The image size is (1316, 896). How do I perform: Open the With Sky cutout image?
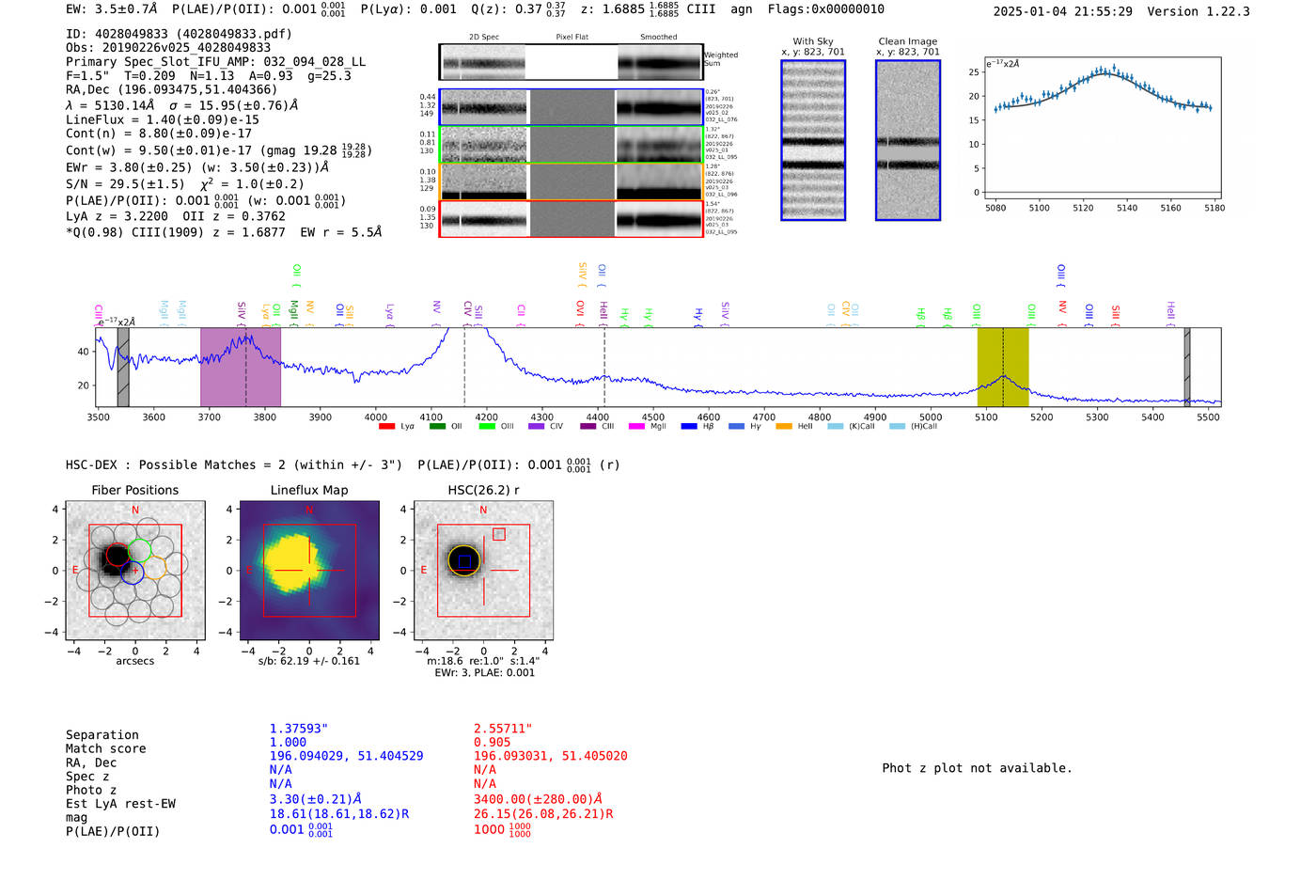pos(813,140)
